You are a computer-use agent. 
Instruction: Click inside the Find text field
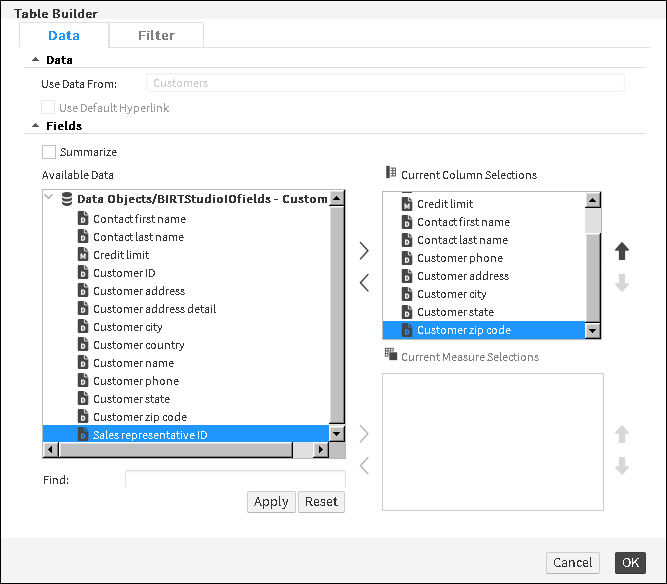coord(235,480)
